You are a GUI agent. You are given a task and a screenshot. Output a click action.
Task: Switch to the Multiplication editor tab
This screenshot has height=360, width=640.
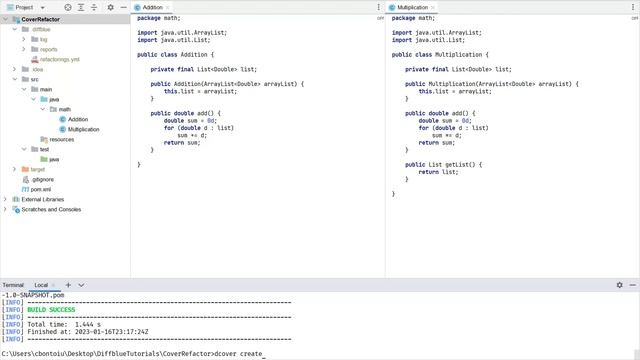(x=412, y=7)
